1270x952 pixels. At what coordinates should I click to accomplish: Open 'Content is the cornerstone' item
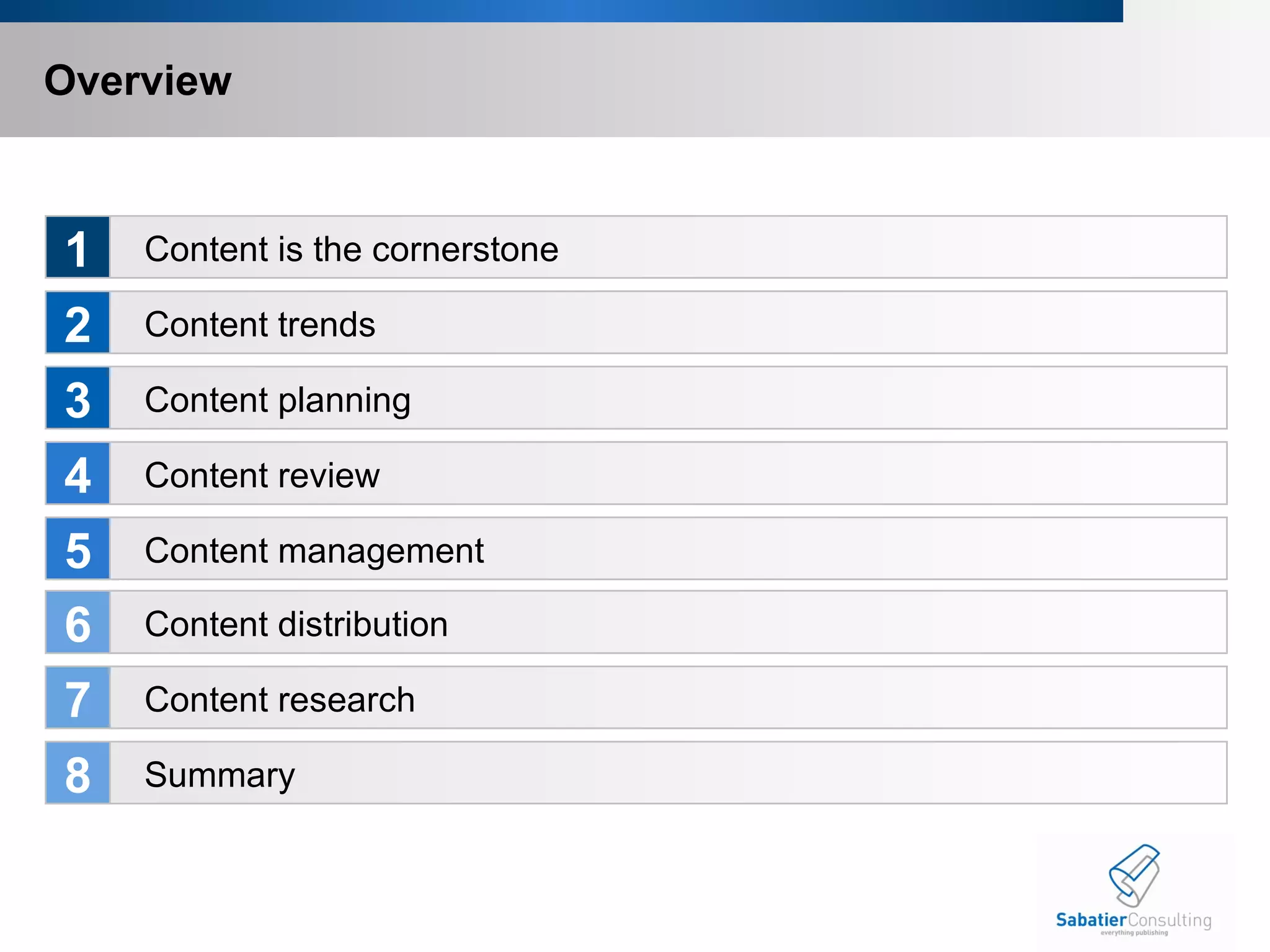pos(351,249)
